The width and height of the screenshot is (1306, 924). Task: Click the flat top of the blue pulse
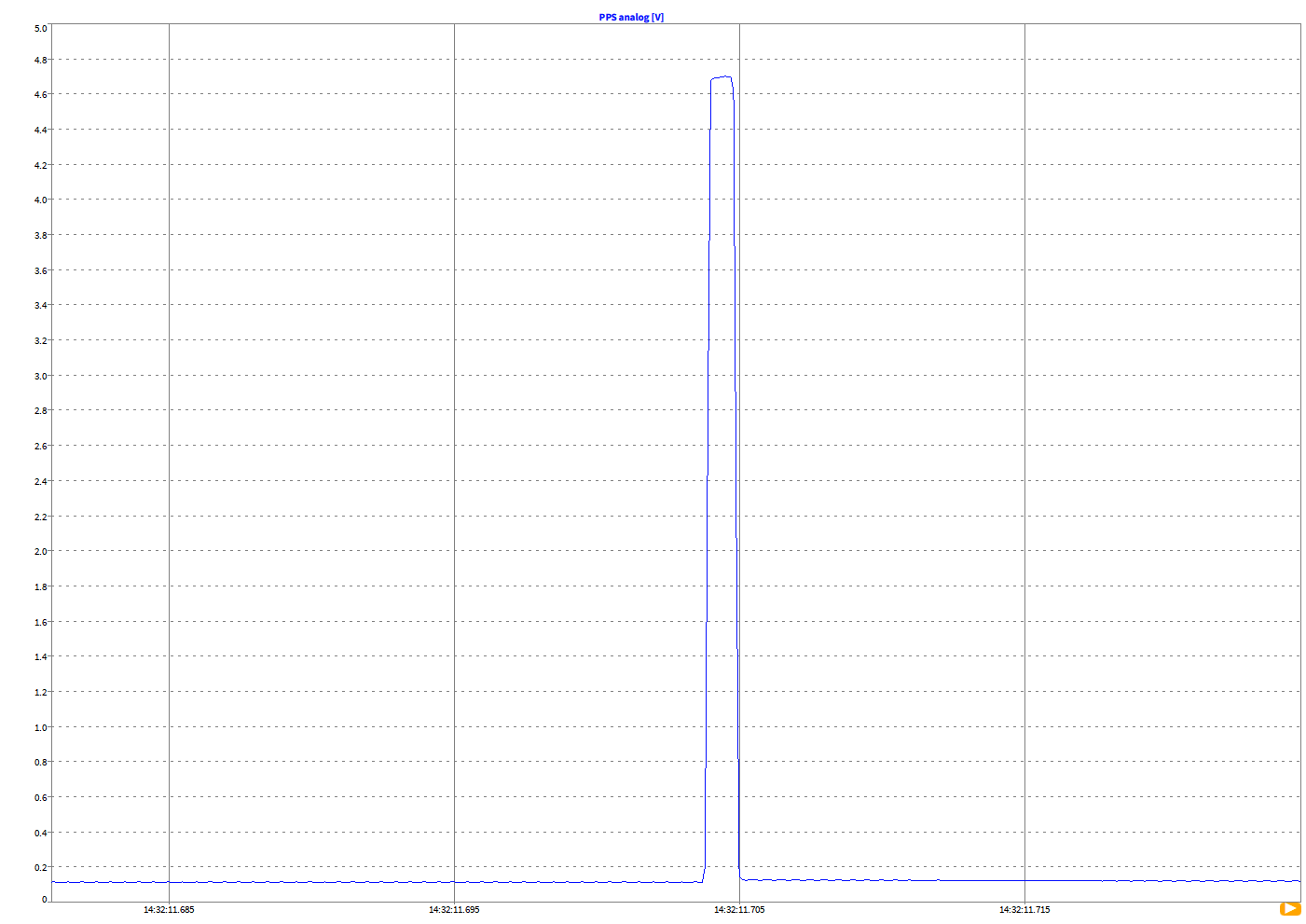click(722, 77)
